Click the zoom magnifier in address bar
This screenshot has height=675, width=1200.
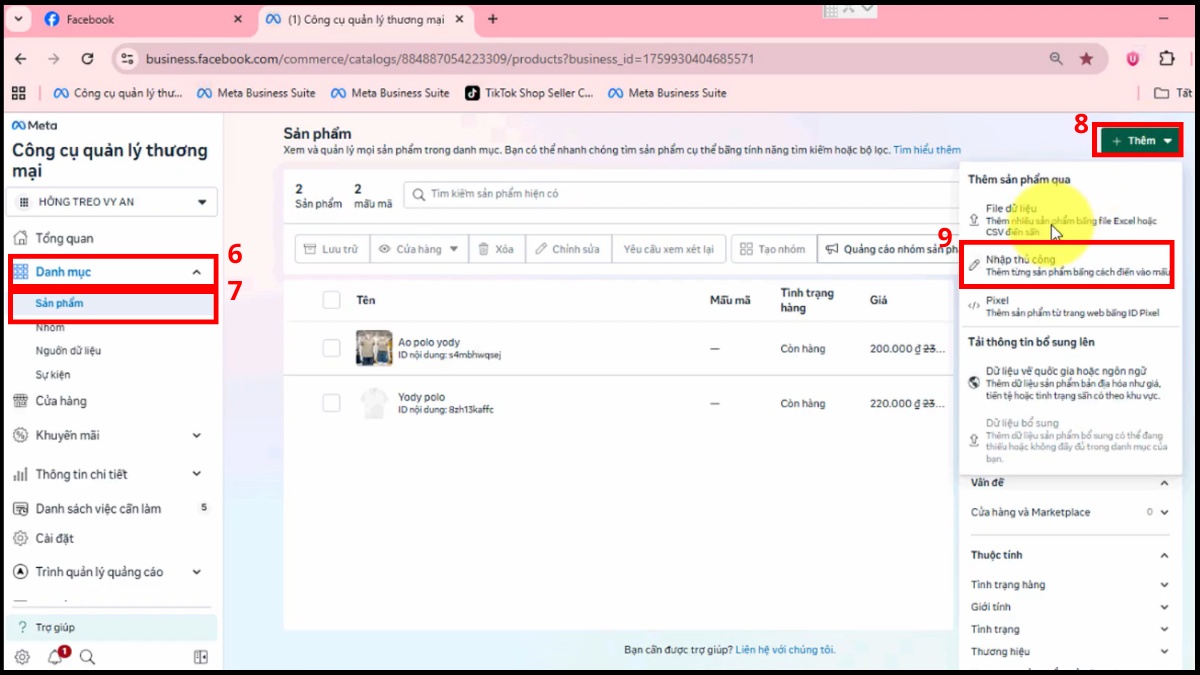pyautogui.click(x=1056, y=59)
